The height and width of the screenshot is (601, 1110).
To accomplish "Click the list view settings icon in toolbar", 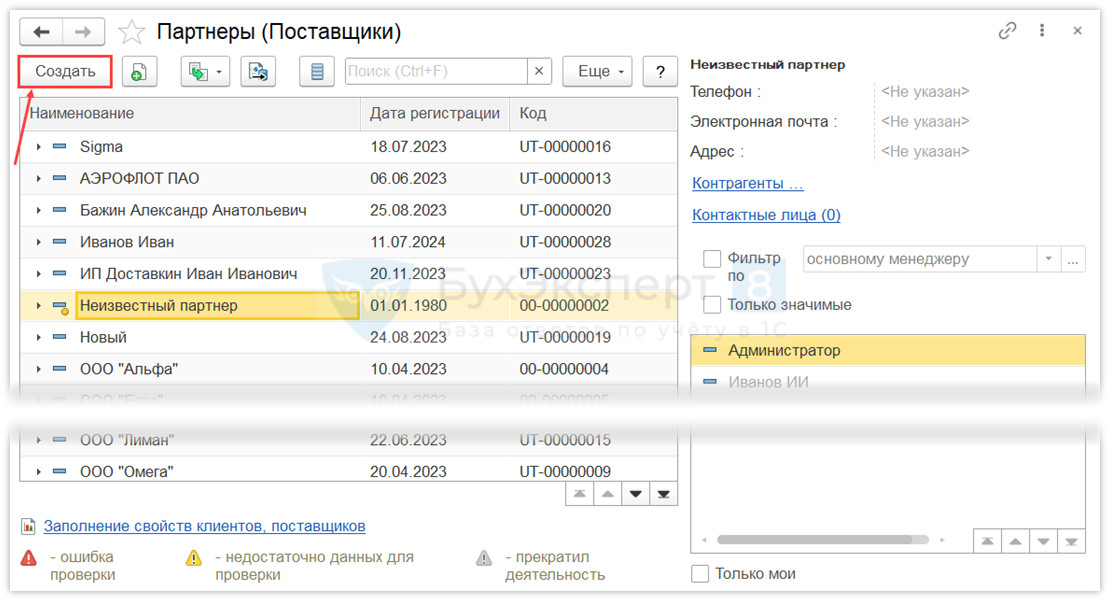I will click(x=317, y=71).
